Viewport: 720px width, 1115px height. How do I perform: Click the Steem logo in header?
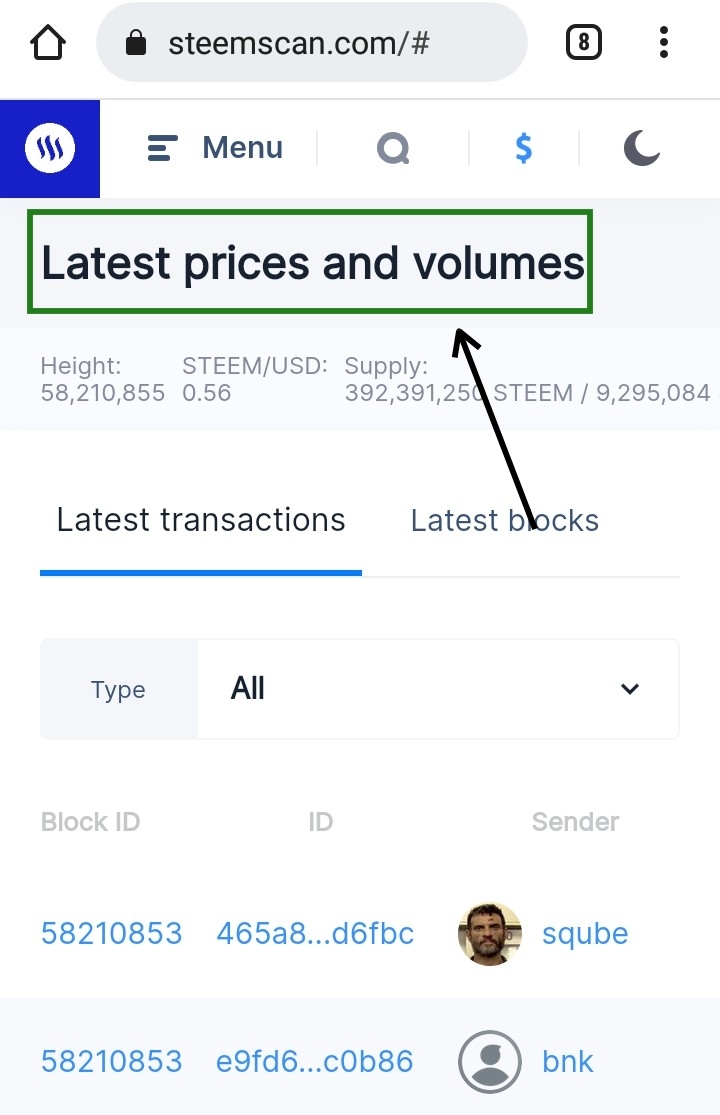coord(50,149)
